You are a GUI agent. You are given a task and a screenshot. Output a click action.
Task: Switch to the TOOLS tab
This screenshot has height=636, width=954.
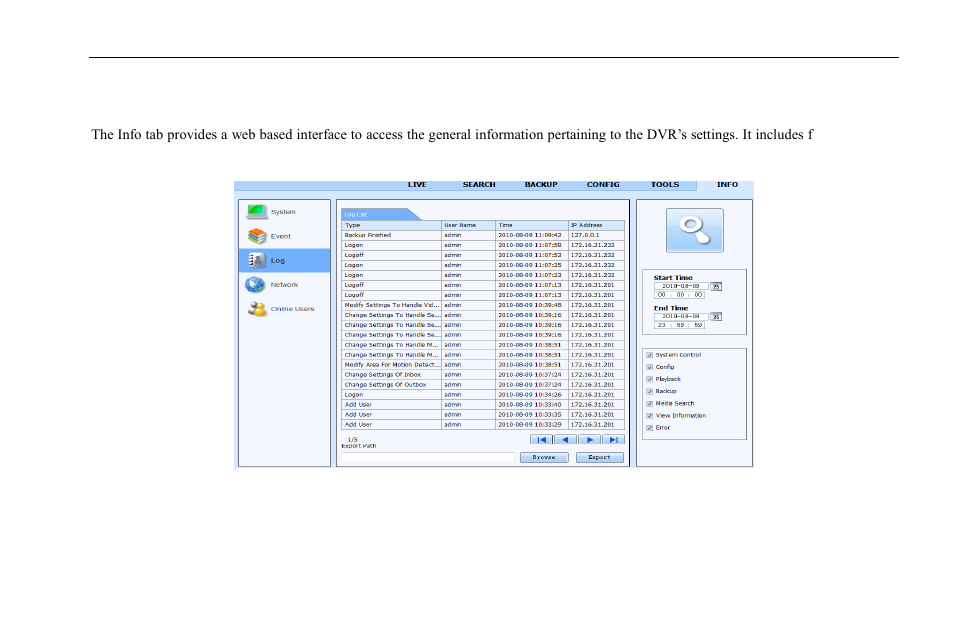[665, 184]
